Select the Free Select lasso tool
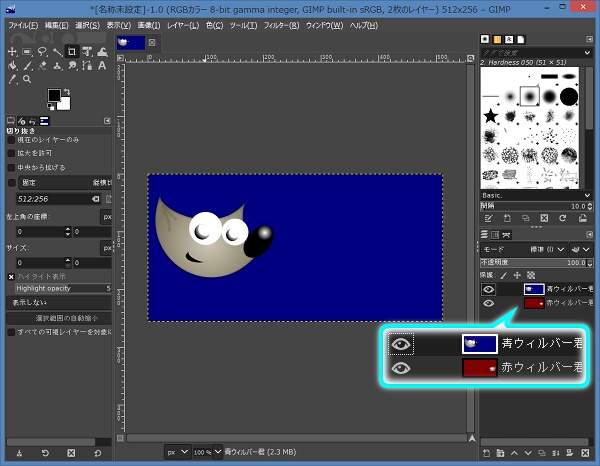 tap(42, 51)
